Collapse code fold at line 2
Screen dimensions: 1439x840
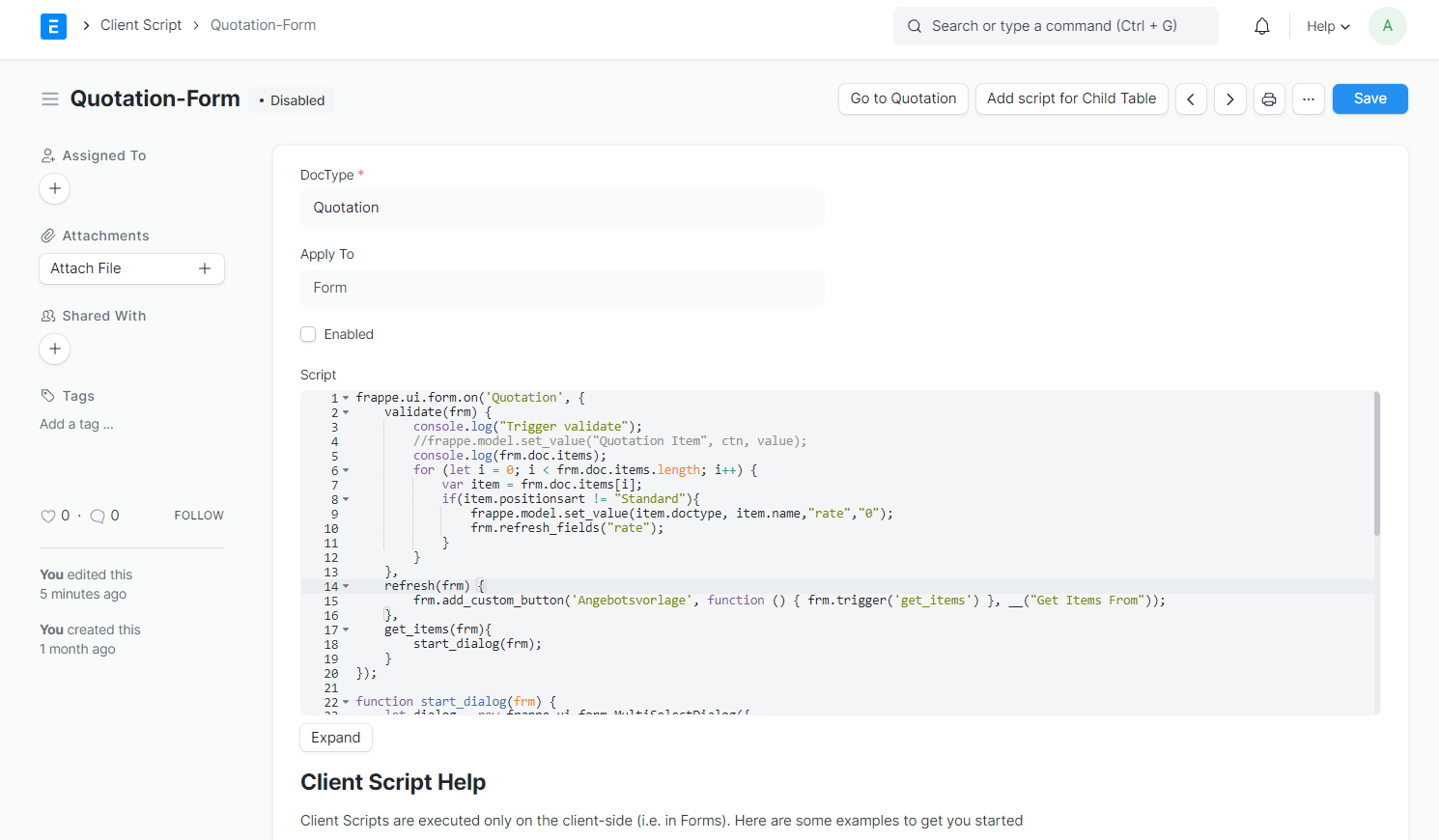point(346,412)
